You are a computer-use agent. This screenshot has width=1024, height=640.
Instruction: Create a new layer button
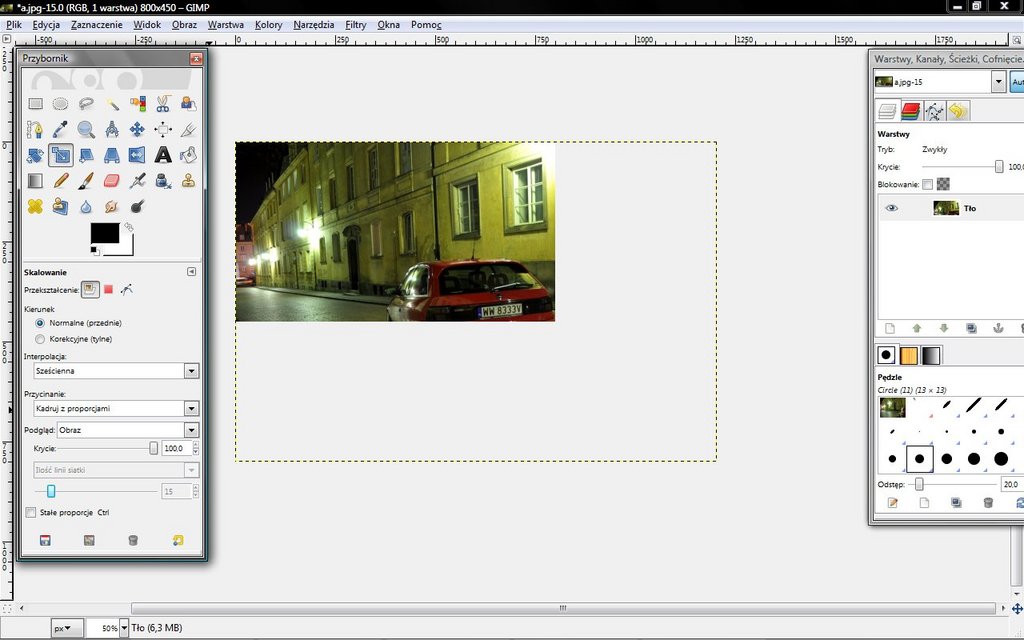(x=889, y=328)
